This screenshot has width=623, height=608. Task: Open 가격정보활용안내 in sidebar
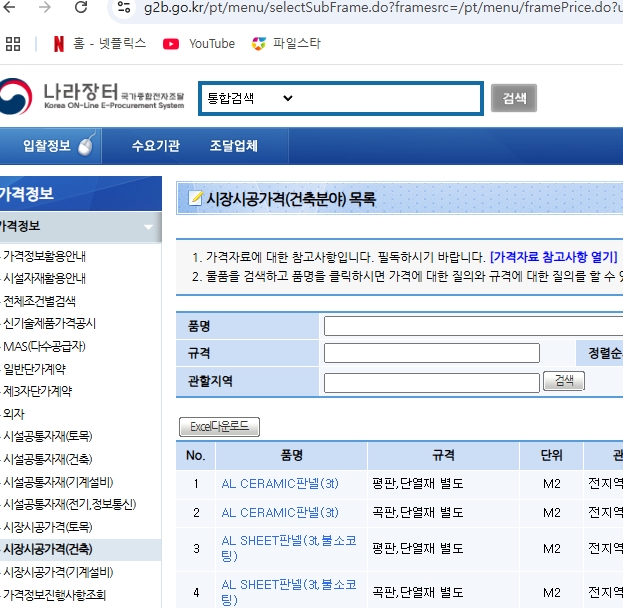[44, 256]
